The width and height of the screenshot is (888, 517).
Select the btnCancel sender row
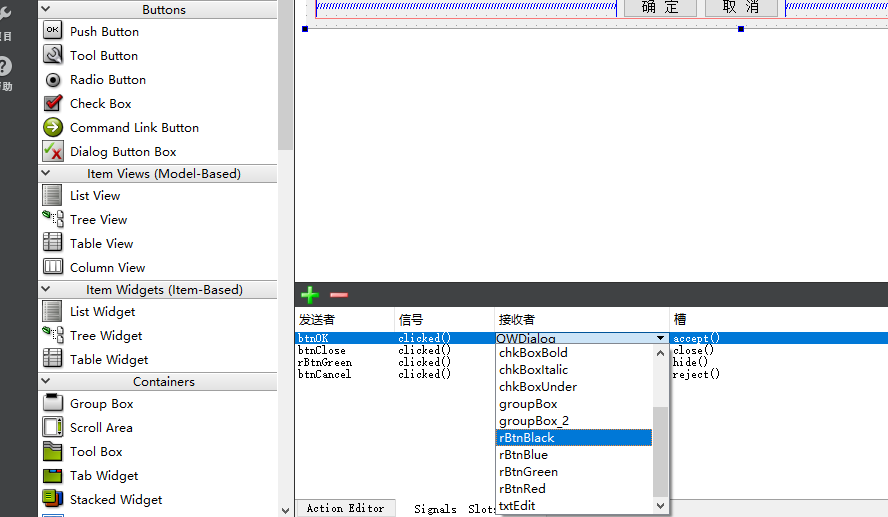[x=325, y=374]
